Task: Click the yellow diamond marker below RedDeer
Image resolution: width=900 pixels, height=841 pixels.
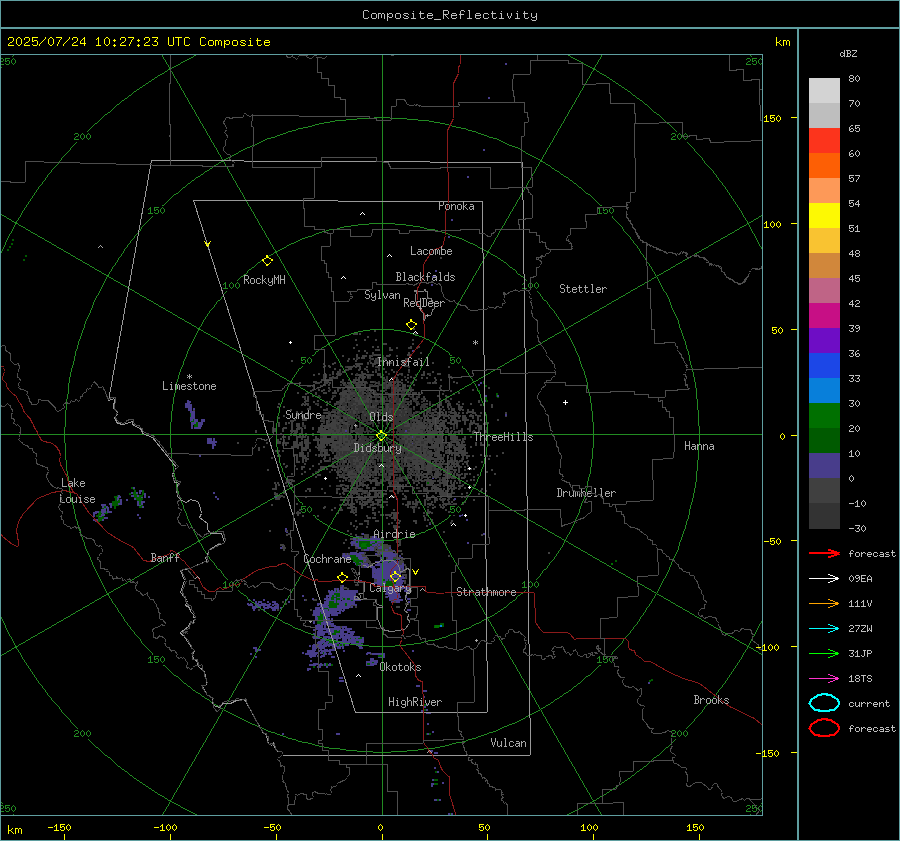Action: coord(411,325)
